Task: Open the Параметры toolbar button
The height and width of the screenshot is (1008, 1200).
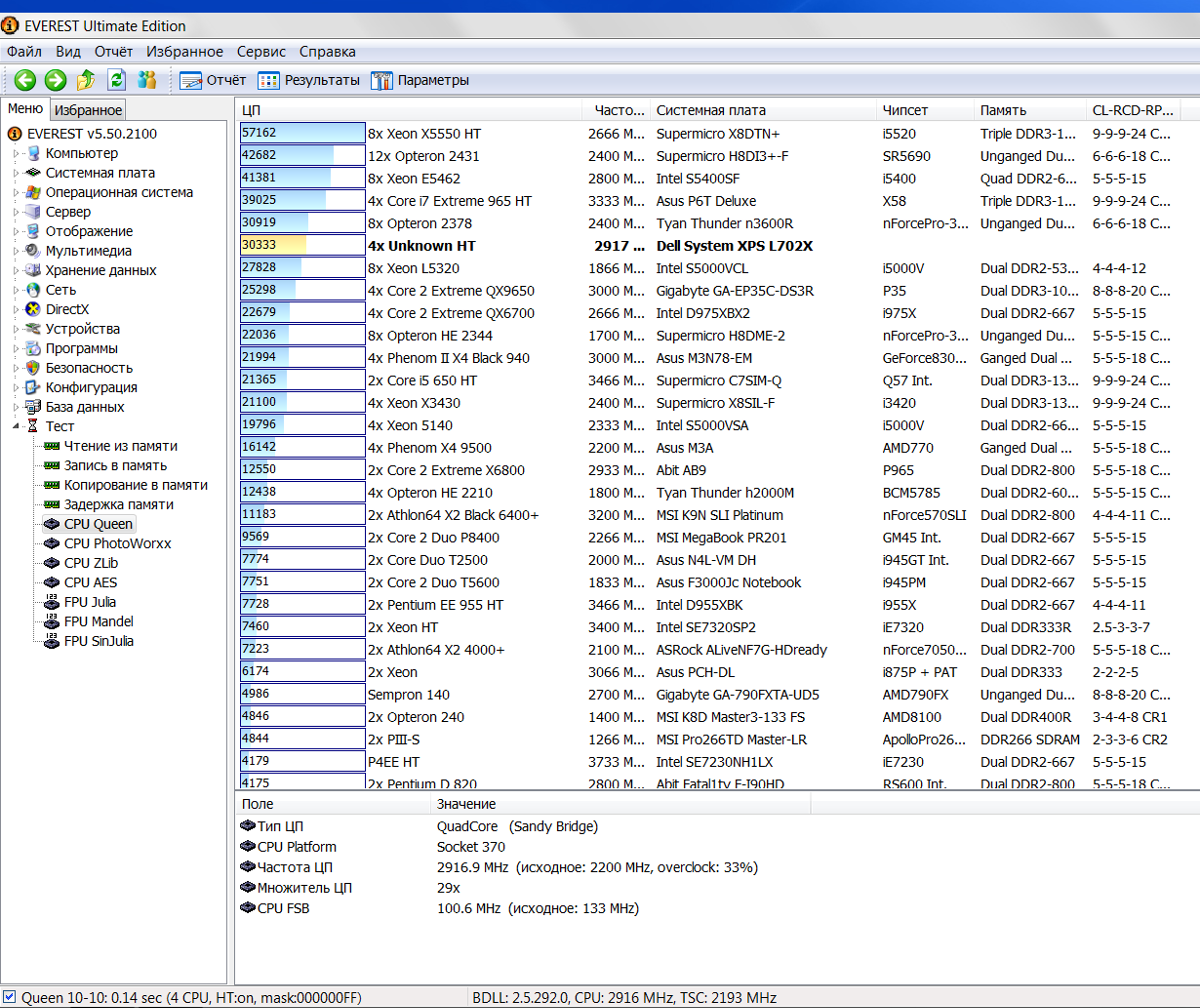Action: [420, 80]
